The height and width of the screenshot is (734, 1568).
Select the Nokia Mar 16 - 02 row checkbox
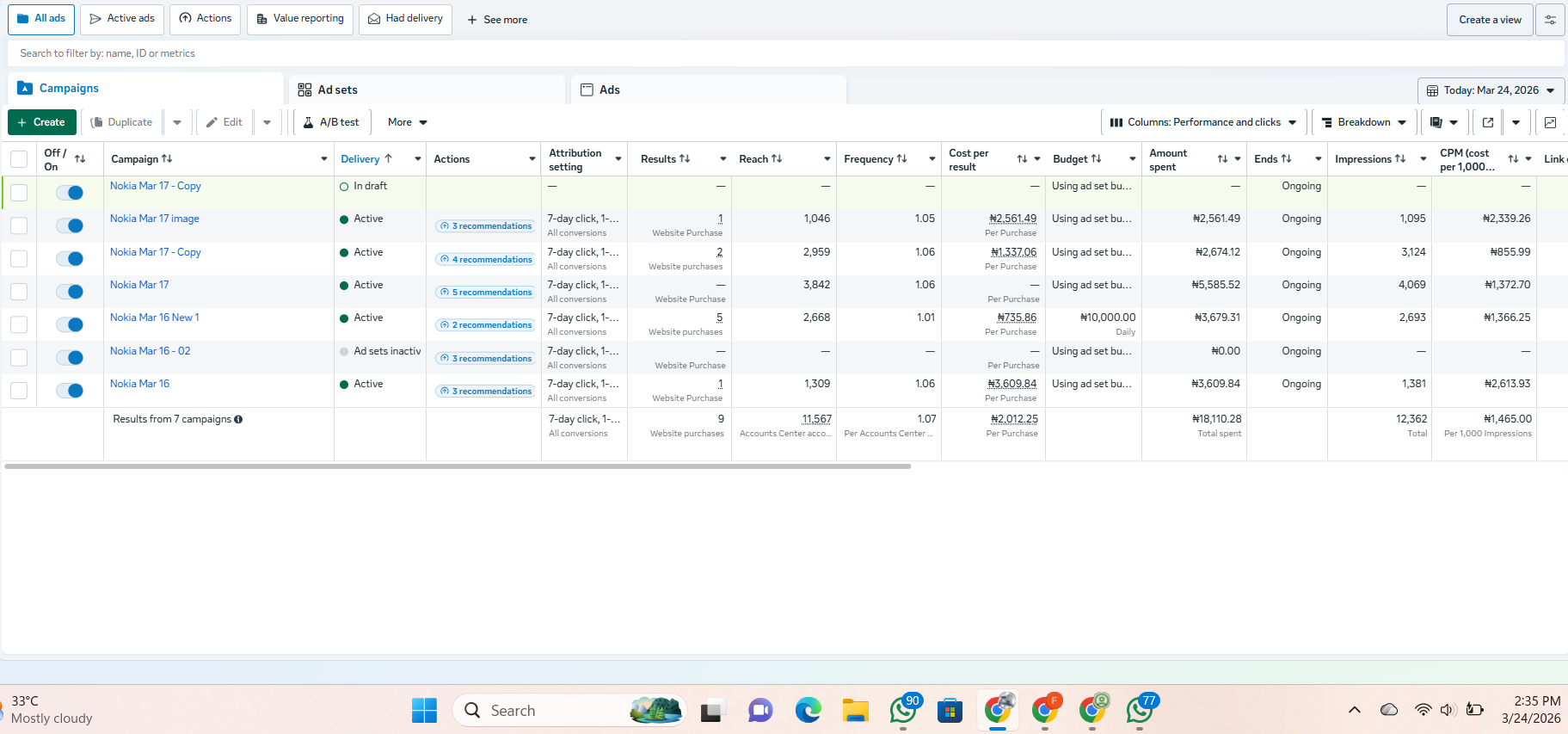19,358
